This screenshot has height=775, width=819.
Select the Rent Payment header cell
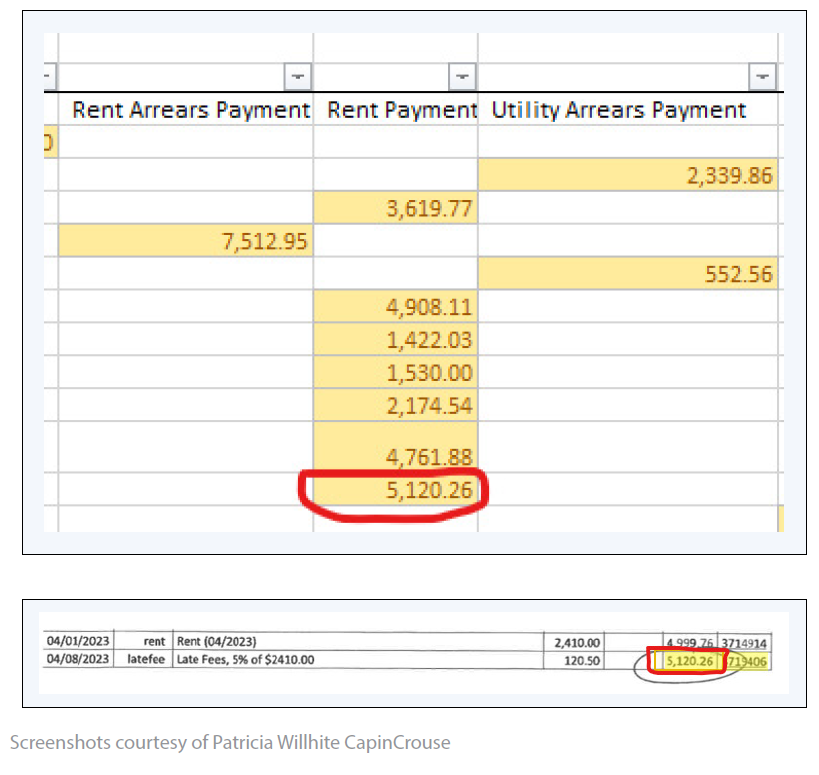[402, 110]
